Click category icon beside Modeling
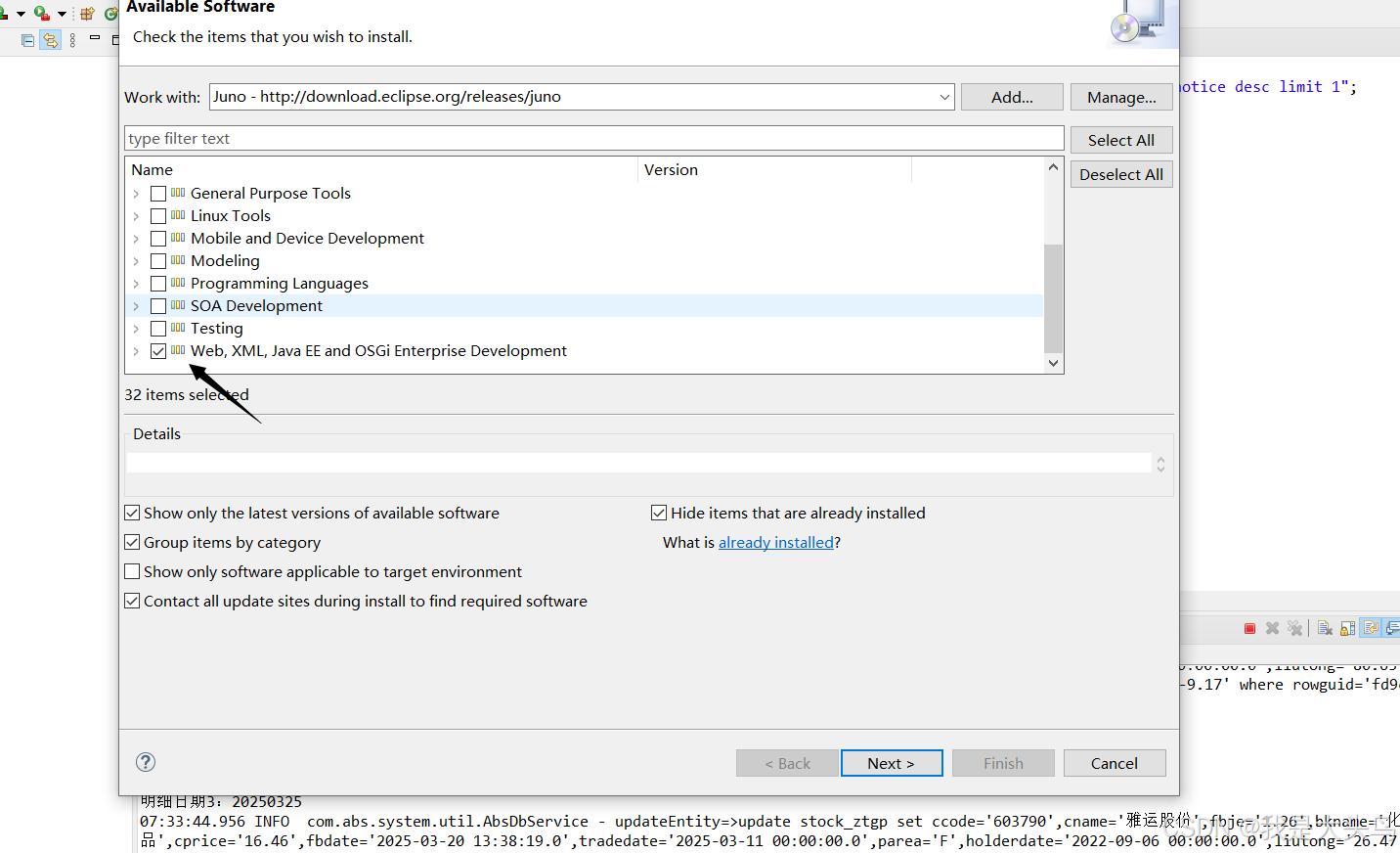This screenshot has width=1400, height=853. [x=178, y=260]
